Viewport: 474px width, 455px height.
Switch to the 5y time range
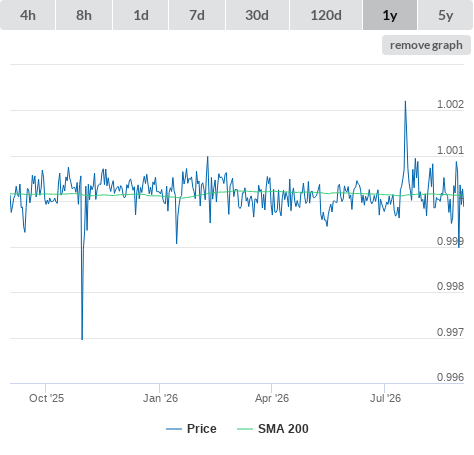pos(446,15)
